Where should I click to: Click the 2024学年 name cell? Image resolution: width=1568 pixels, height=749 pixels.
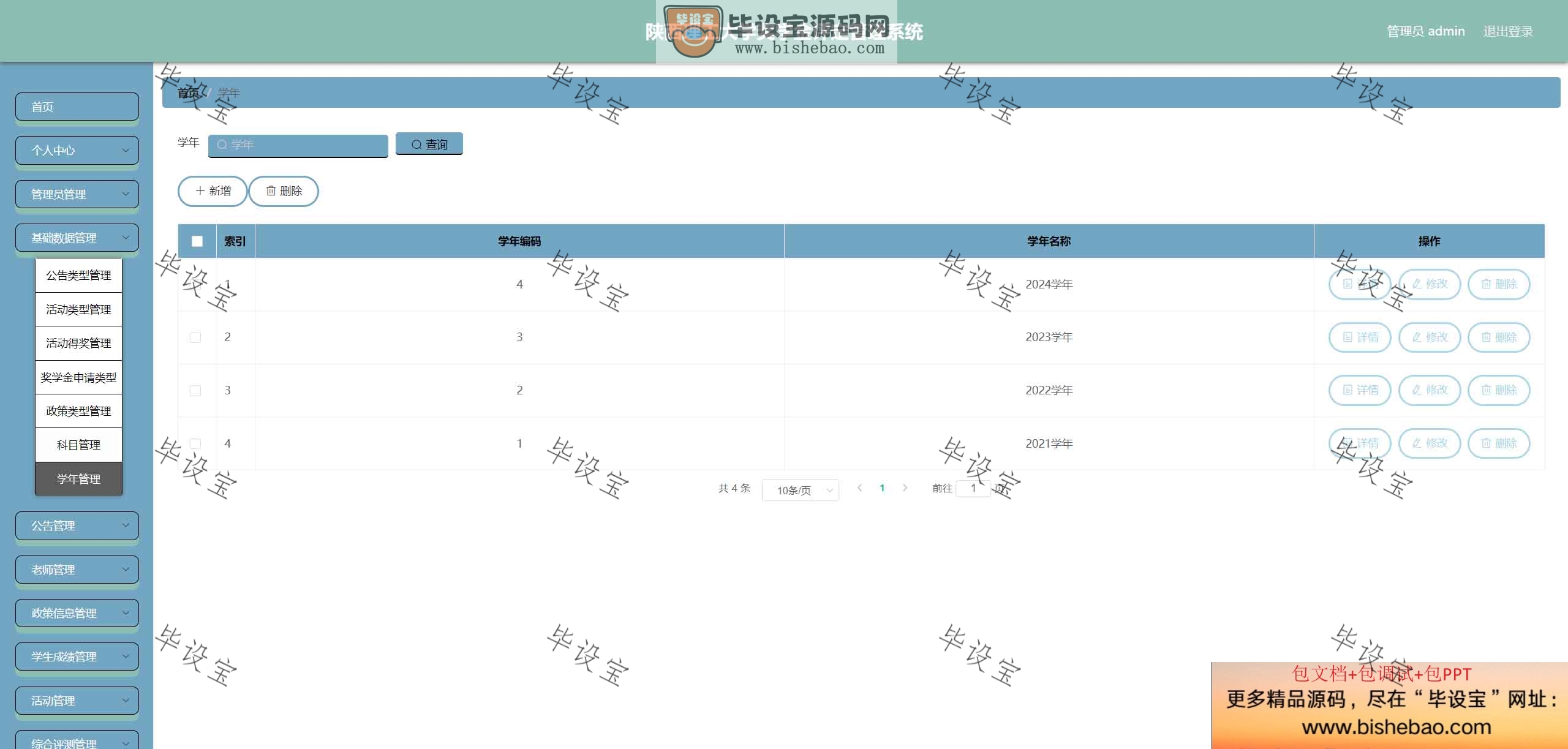[1049, 284]
